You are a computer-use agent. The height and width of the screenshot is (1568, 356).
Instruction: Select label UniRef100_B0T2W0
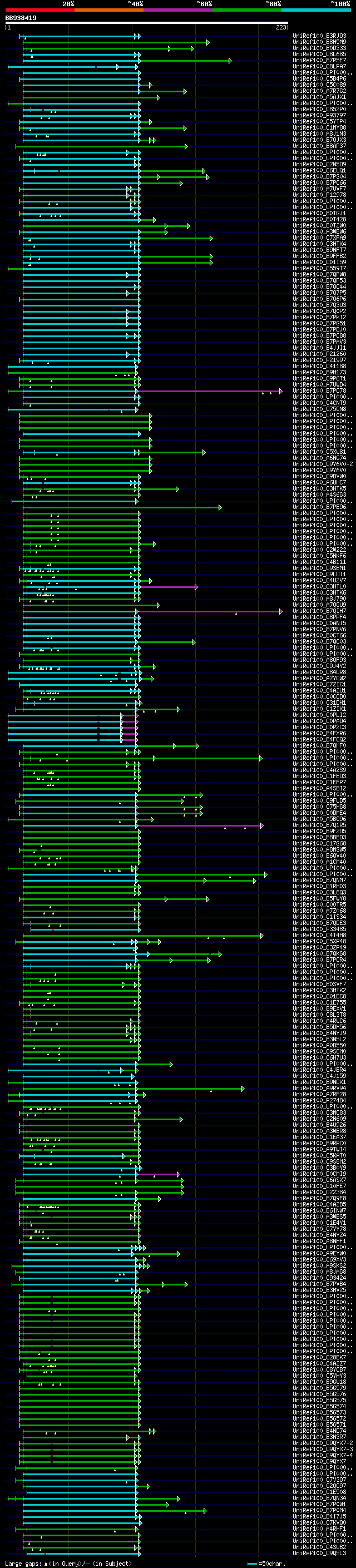tap(319, 226)
